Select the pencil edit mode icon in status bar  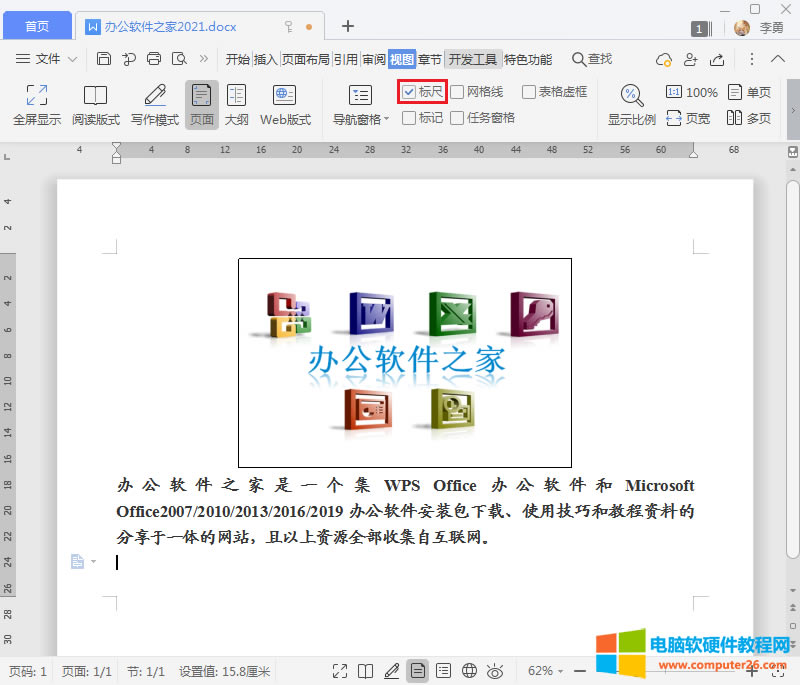[x=393, y=670]
